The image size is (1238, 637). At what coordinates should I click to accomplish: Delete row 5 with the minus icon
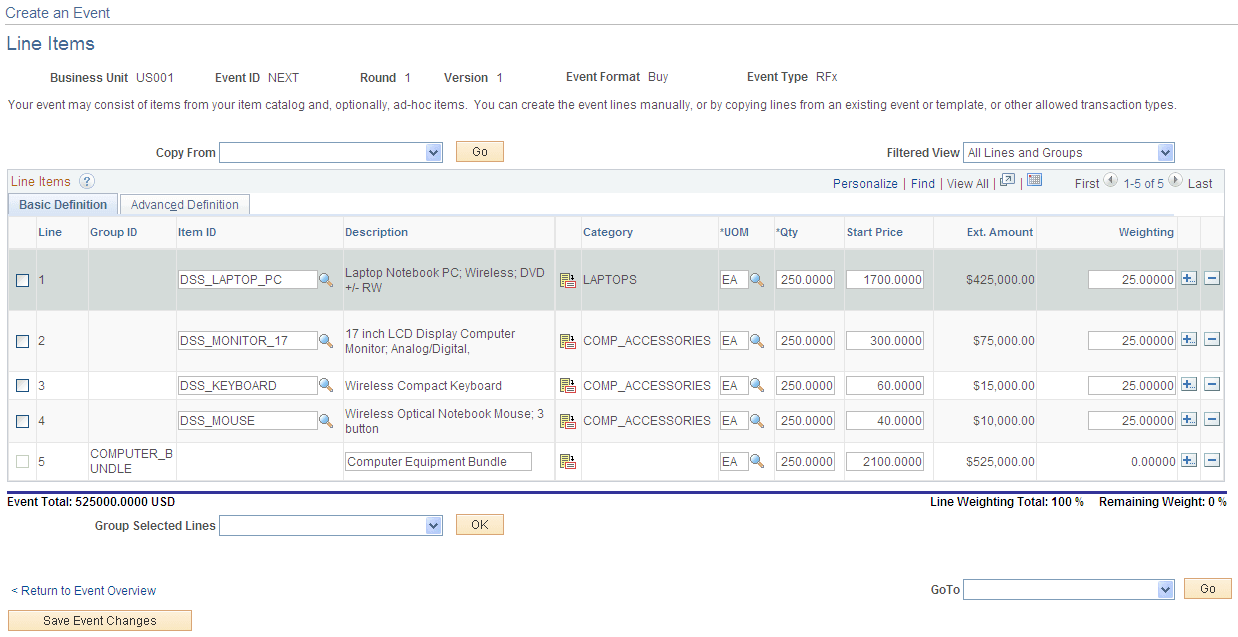pos(1211,460)
